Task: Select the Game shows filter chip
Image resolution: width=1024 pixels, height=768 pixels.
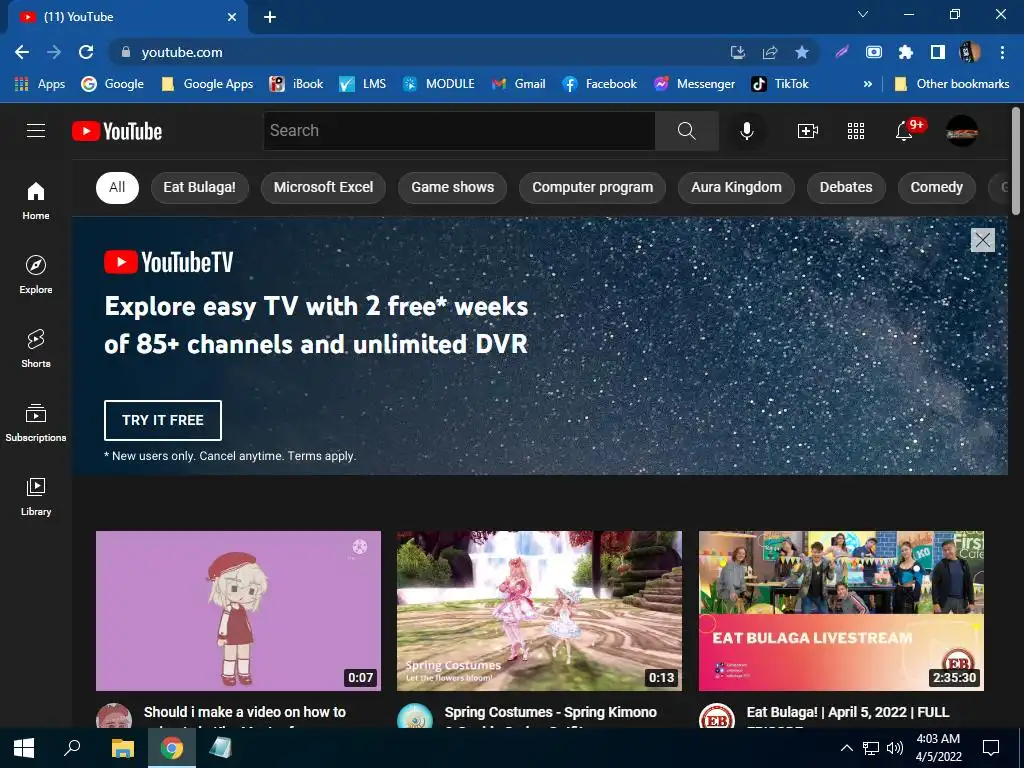Action: (453, 187)
